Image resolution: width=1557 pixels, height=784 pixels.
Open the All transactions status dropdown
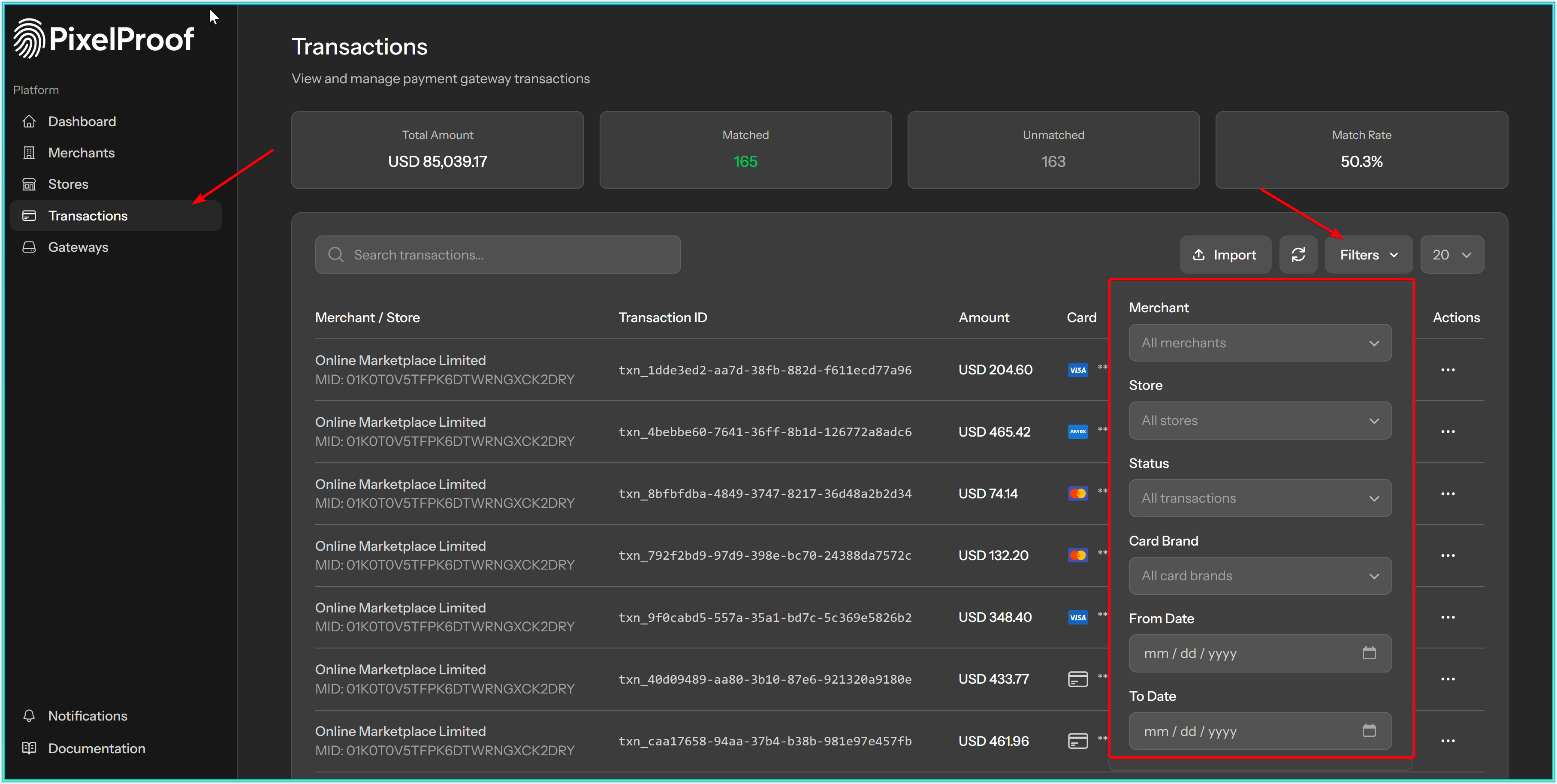(1260, 498)
